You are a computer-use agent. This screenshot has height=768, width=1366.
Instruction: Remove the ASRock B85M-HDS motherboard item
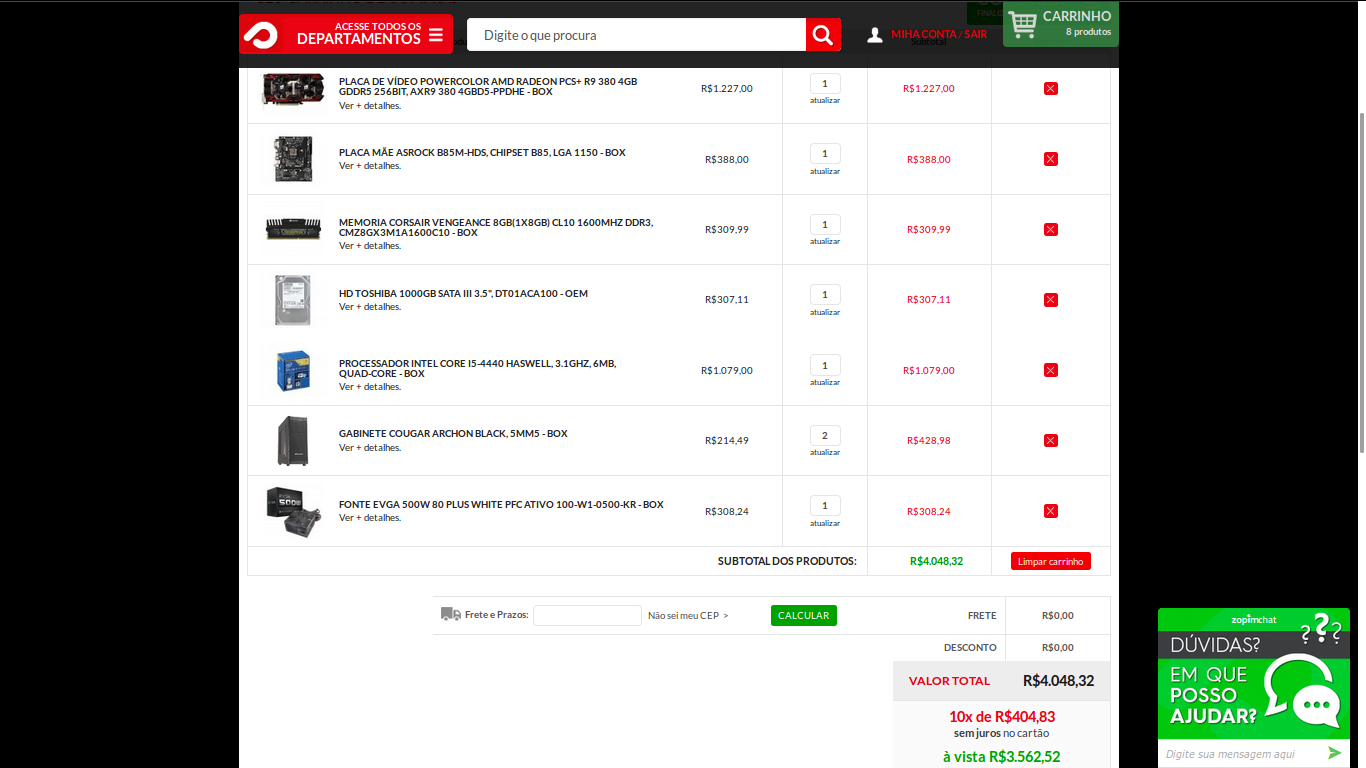[x=1050, y=159]
